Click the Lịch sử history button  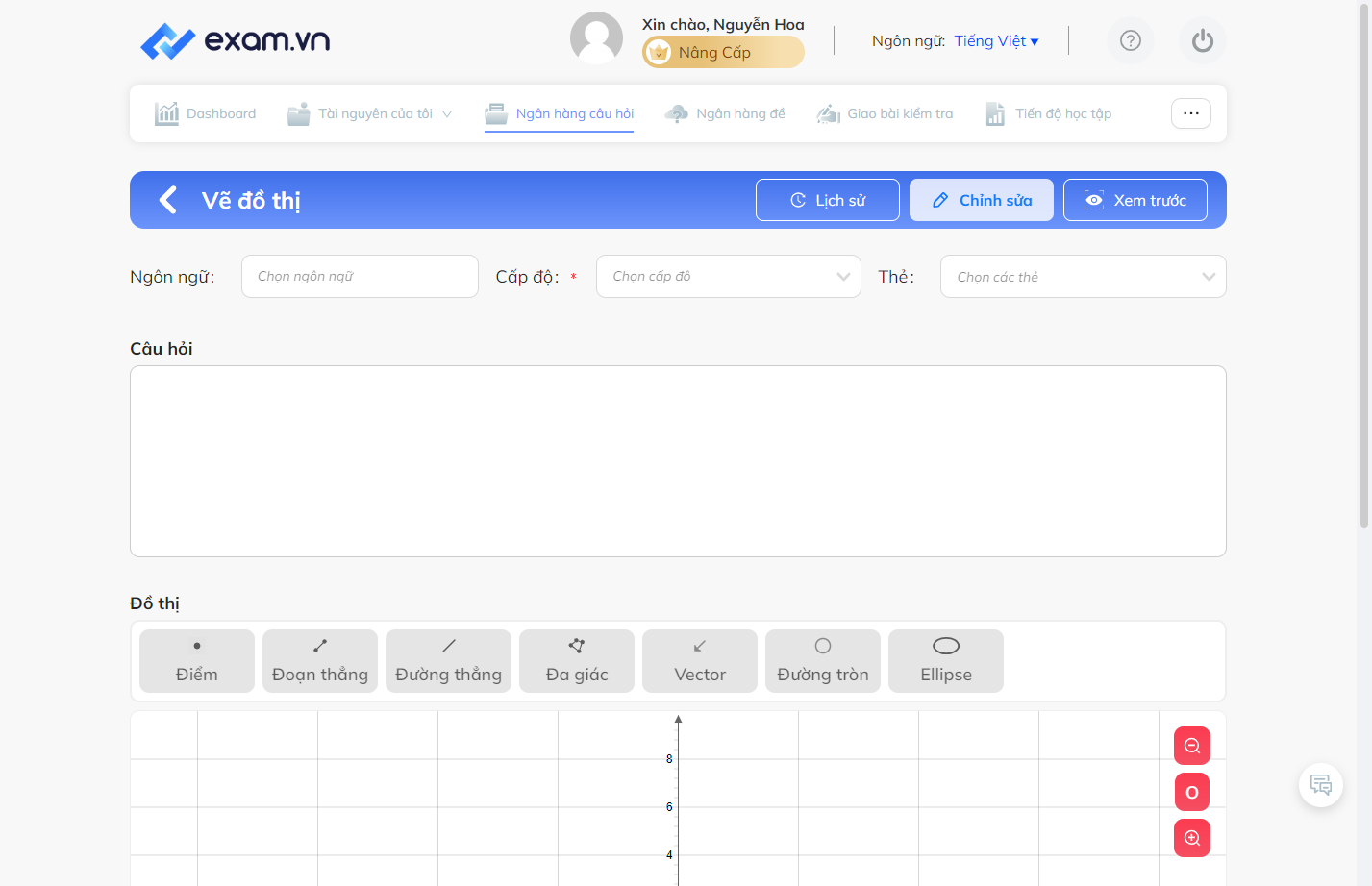pyautogui.click(x=828, y=200)
